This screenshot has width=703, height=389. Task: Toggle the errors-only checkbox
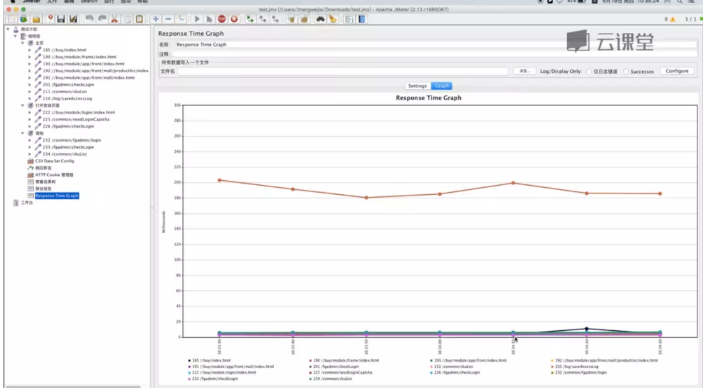point(589,71)
